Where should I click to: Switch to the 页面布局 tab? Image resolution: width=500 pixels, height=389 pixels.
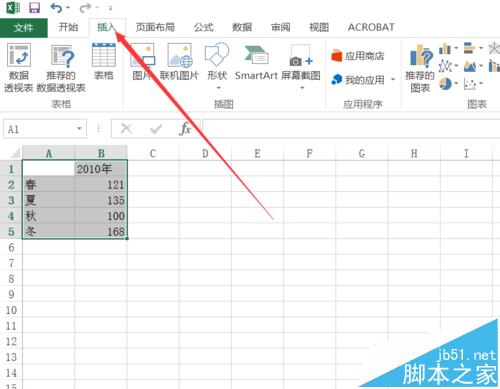coord(155,27)
